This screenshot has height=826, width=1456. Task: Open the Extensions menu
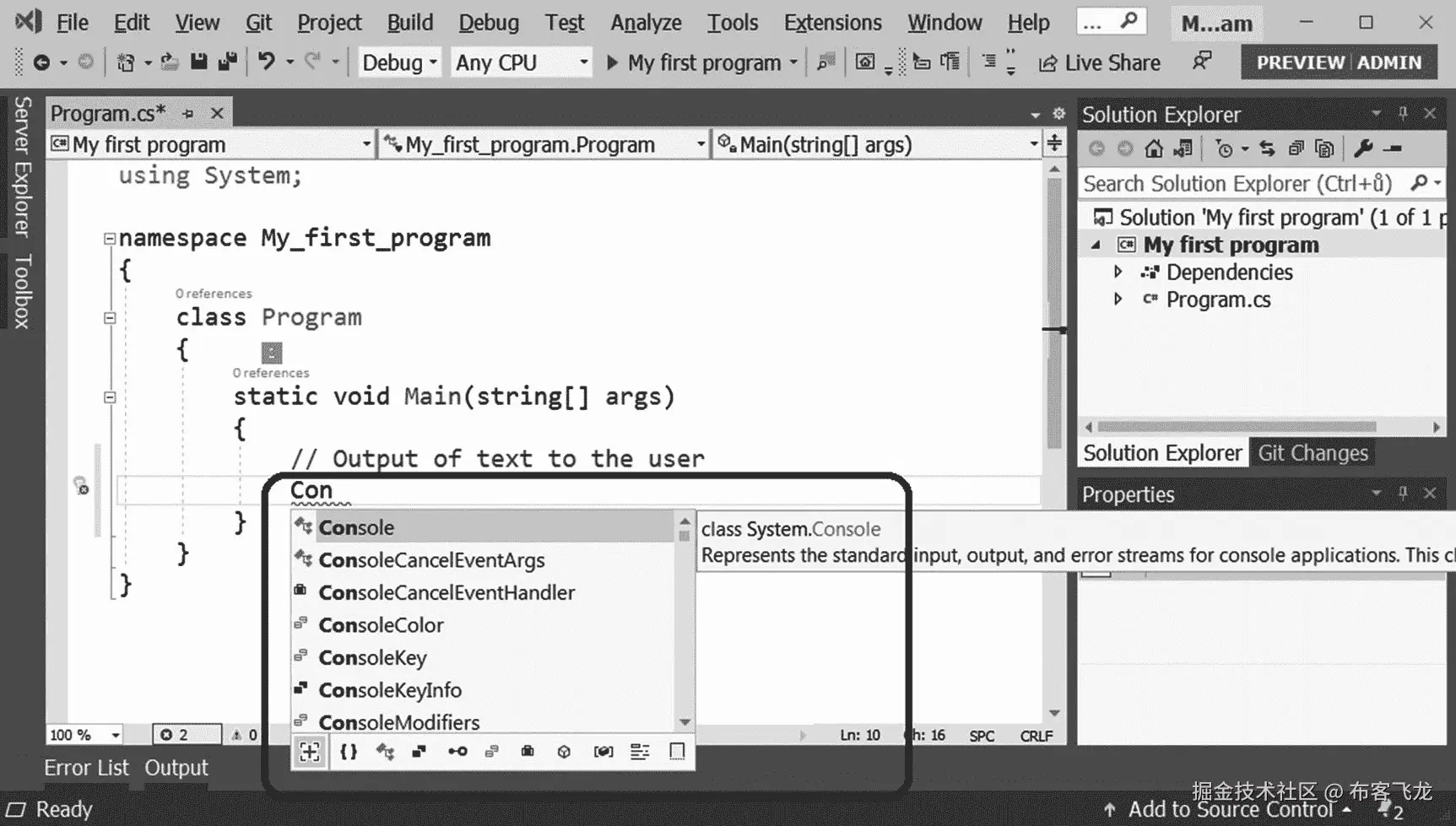pos(833,22)
